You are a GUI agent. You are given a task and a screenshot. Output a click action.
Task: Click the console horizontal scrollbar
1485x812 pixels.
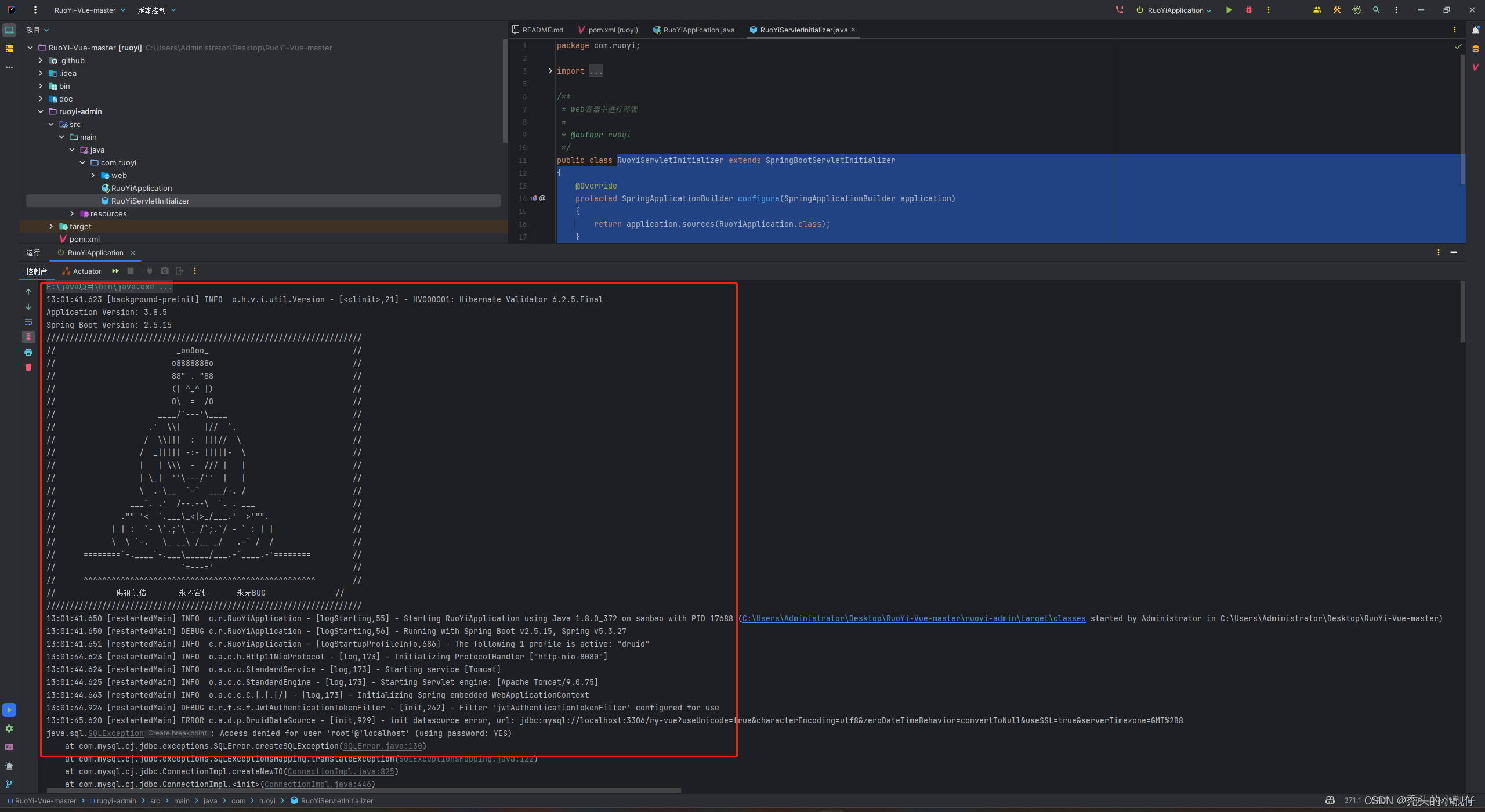pos(363,790)
